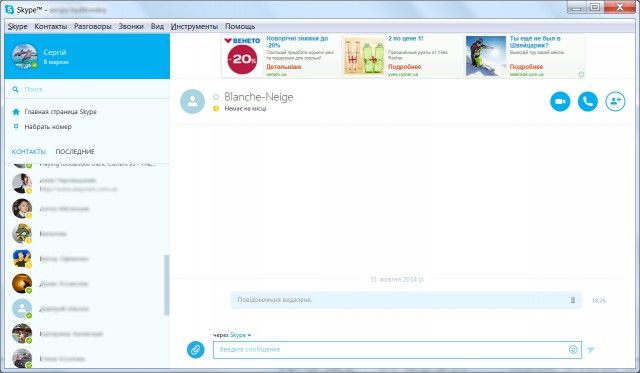Click the dial pad icon beside Набрать номер
Image resolution: width=640 pixels, height=373 pixels.
[16, 127]
